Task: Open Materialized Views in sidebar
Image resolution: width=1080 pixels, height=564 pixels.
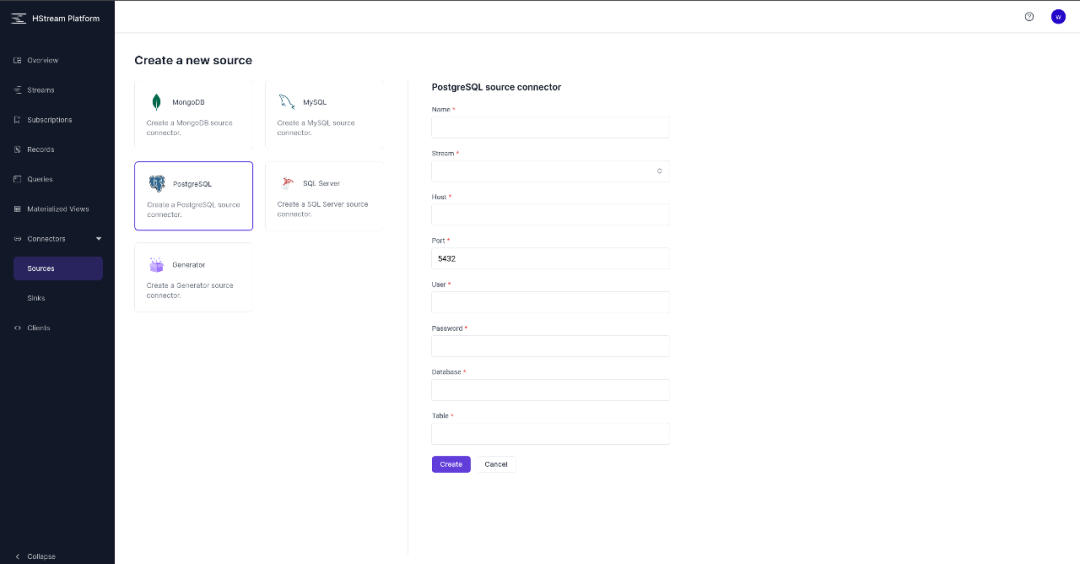Action: (x=57, y=209)
